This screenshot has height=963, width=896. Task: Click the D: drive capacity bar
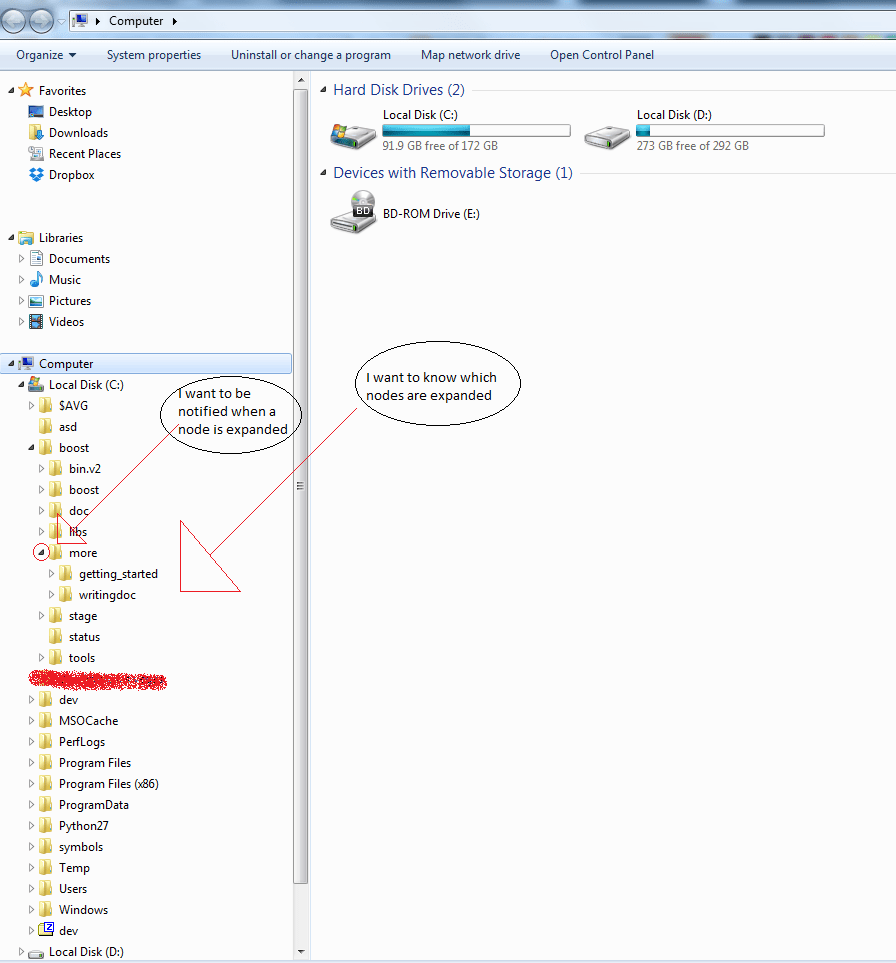[x=729, y=130]
